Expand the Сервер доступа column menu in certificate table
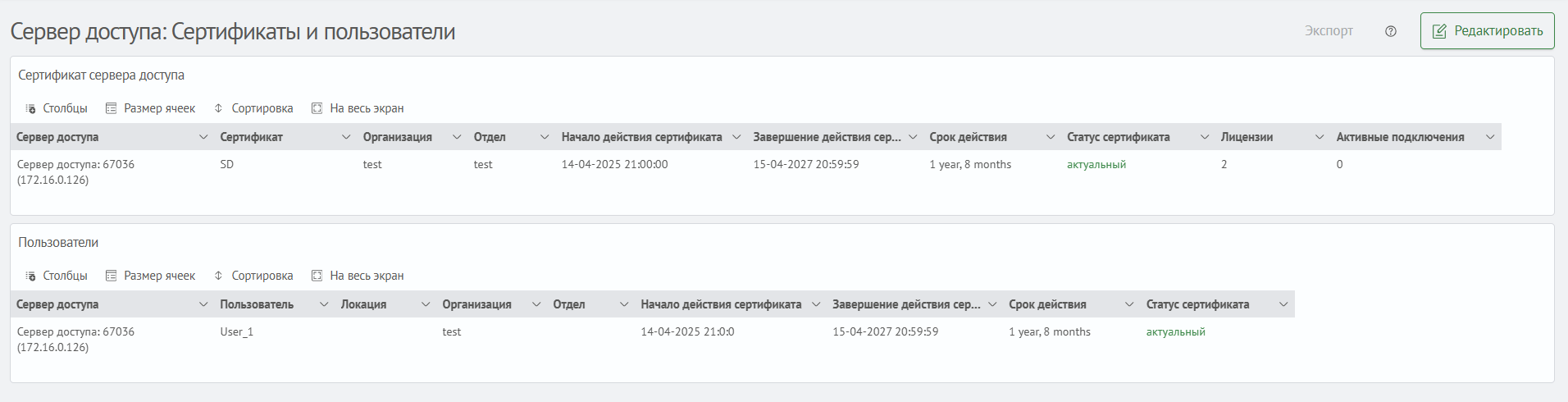Screen dimensions: 1568x402 click(203, 137)
